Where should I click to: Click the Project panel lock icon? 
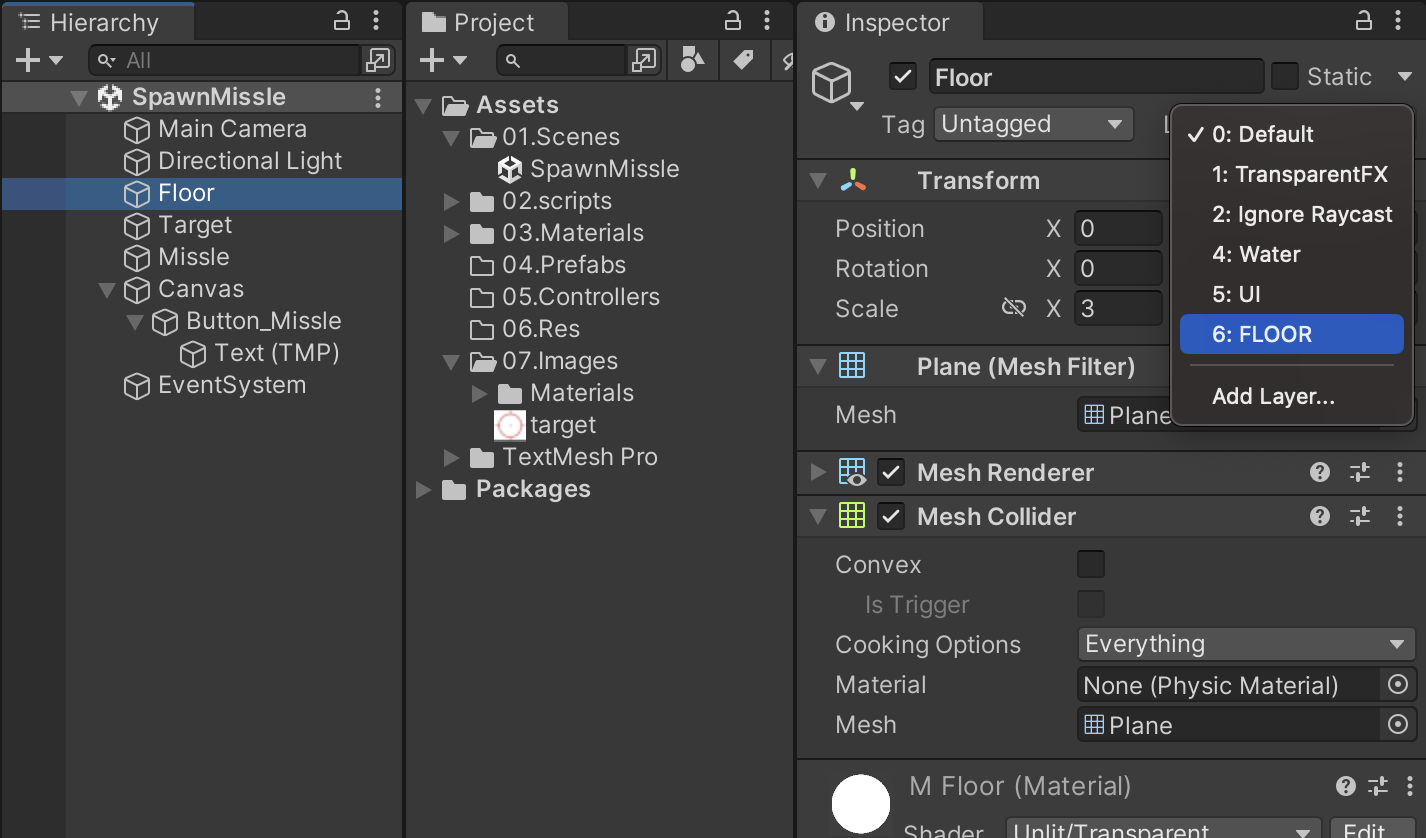pos(733,21)
